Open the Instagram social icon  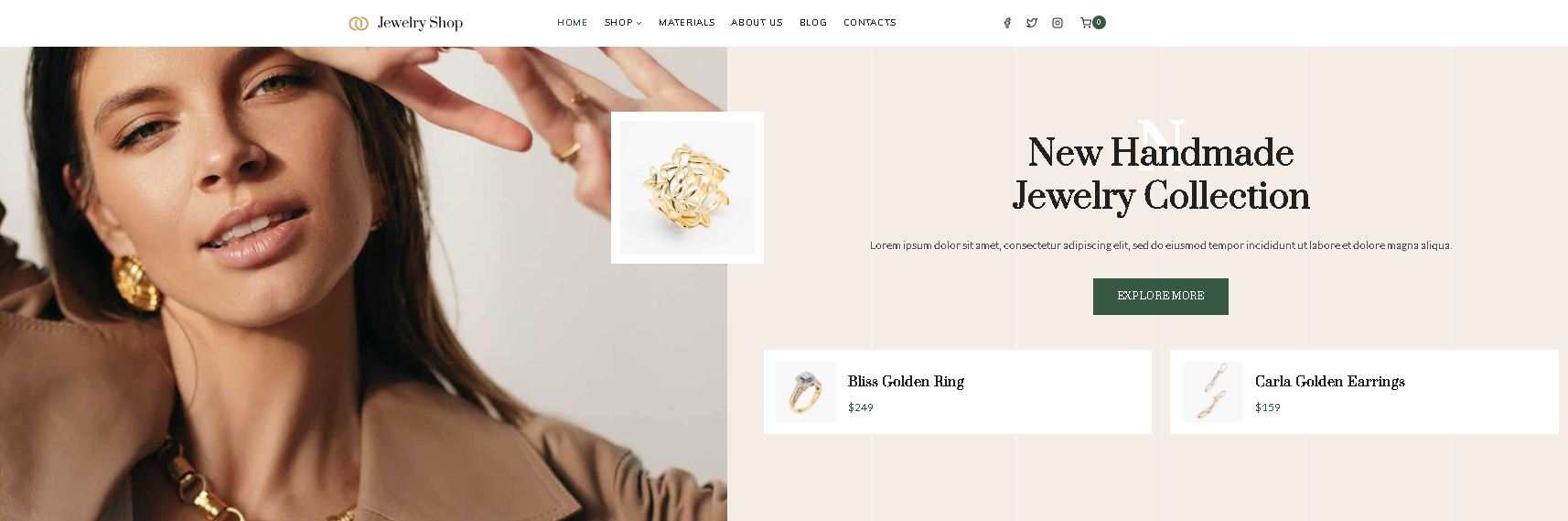(1058, 23)
